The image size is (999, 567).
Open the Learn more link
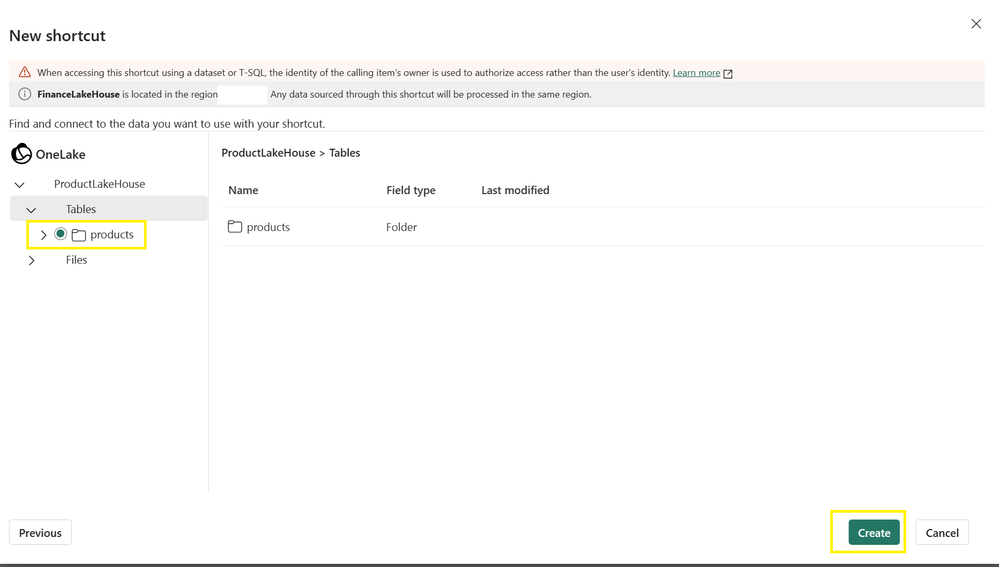(696, 73)
